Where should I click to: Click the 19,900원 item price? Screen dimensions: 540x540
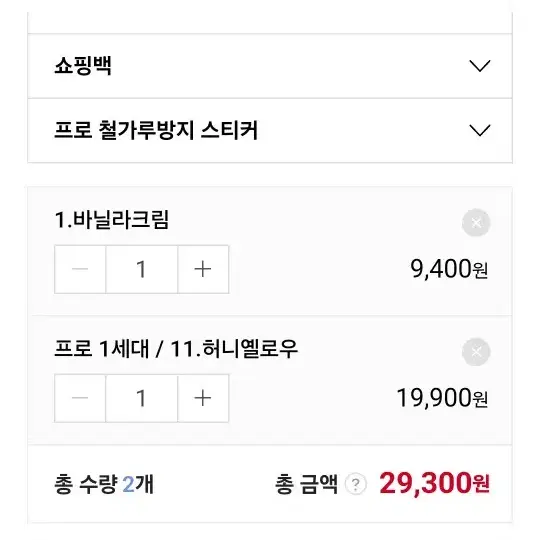coord(442,398)
